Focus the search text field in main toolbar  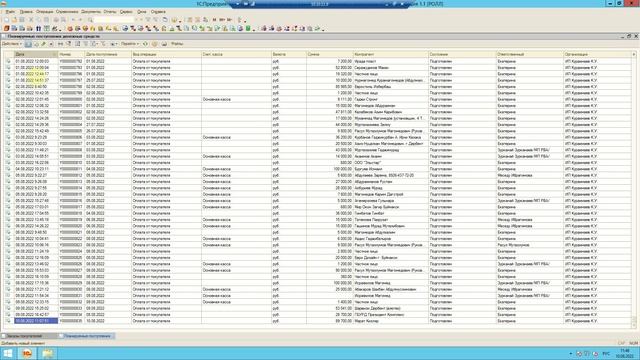tap(114, 20)
